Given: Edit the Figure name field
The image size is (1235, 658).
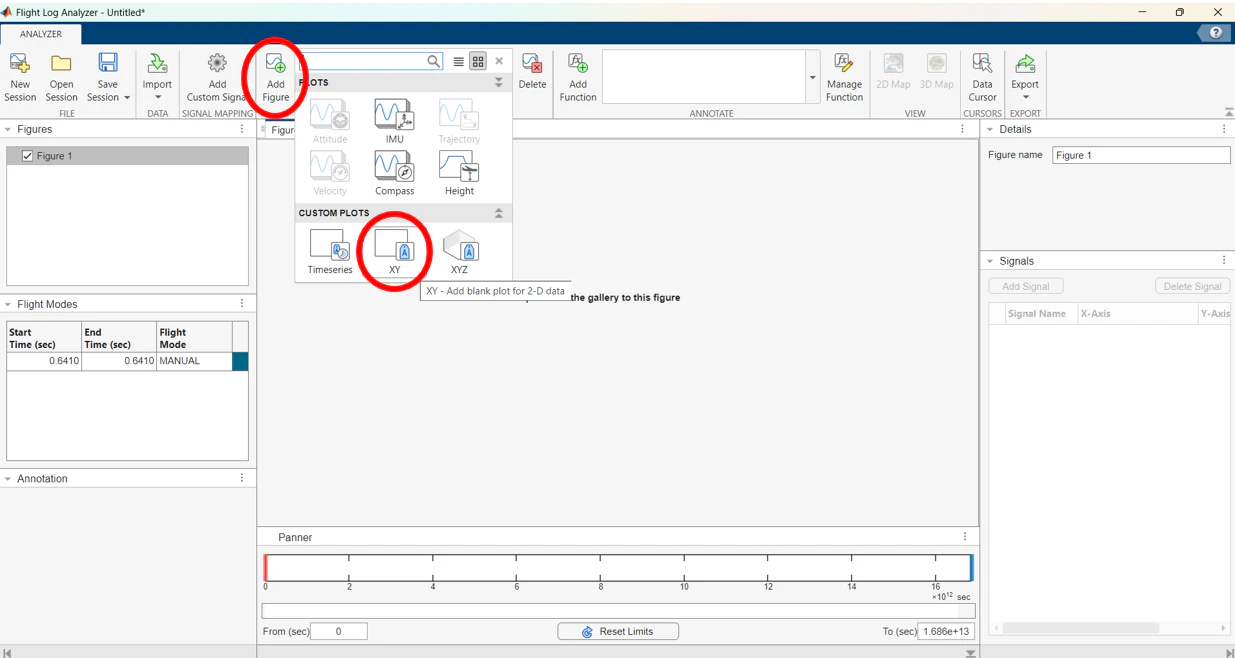Looking at the screenshot, I should pyautogui.click(x=1141, y=155).
